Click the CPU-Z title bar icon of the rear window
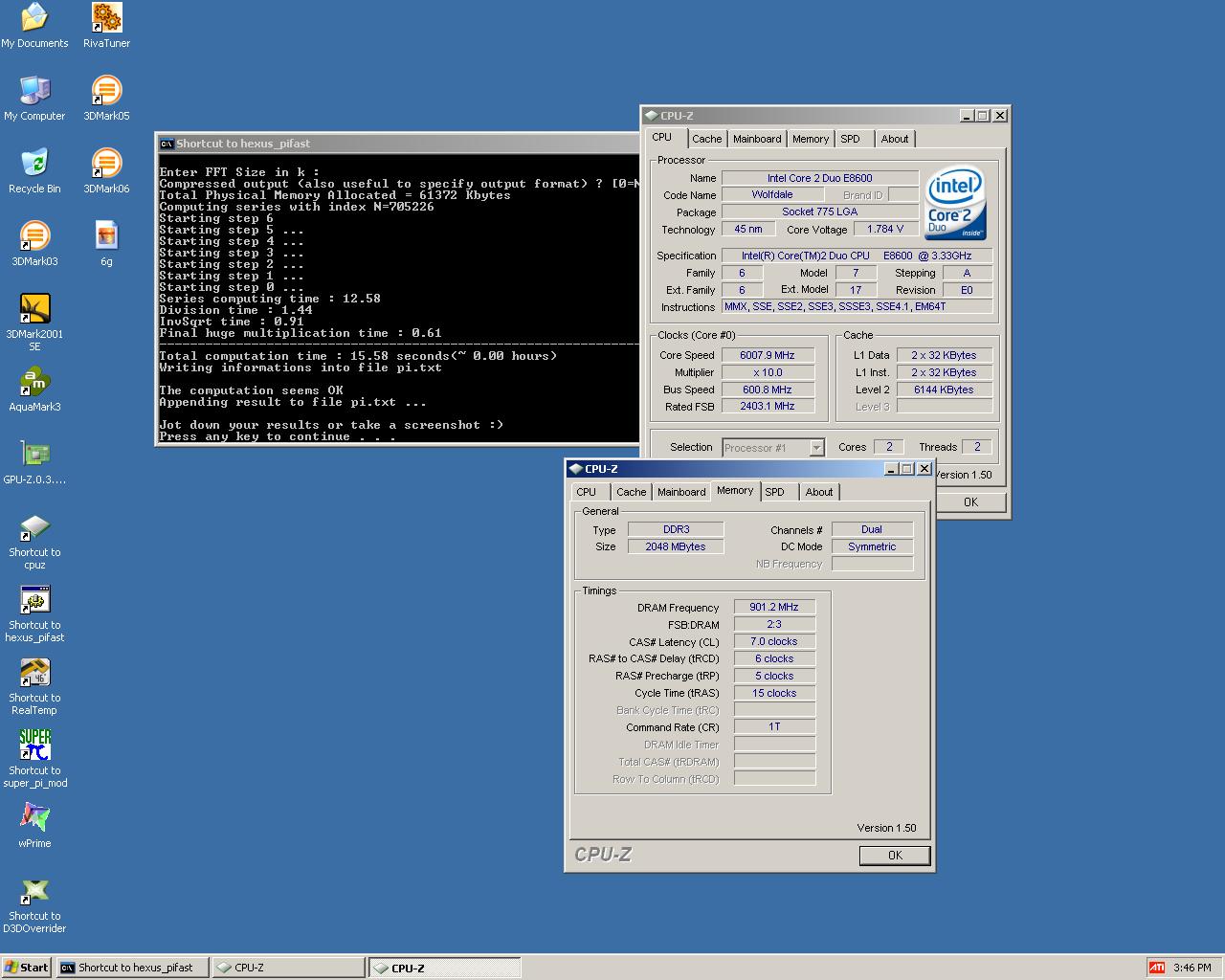Image resolution: width=1225 pixels, height=980 pixels. pos(651,116)
